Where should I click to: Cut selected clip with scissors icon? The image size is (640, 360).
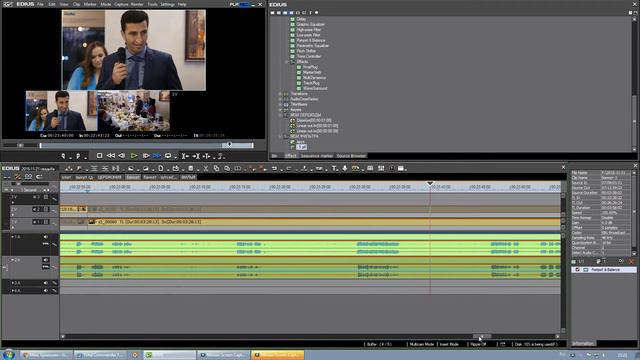[x=206, y=168]
